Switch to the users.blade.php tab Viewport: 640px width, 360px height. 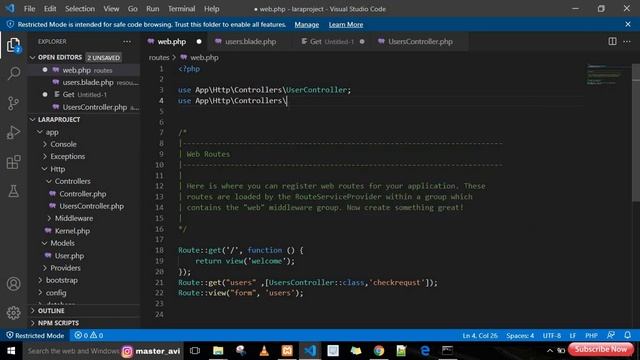250,42
